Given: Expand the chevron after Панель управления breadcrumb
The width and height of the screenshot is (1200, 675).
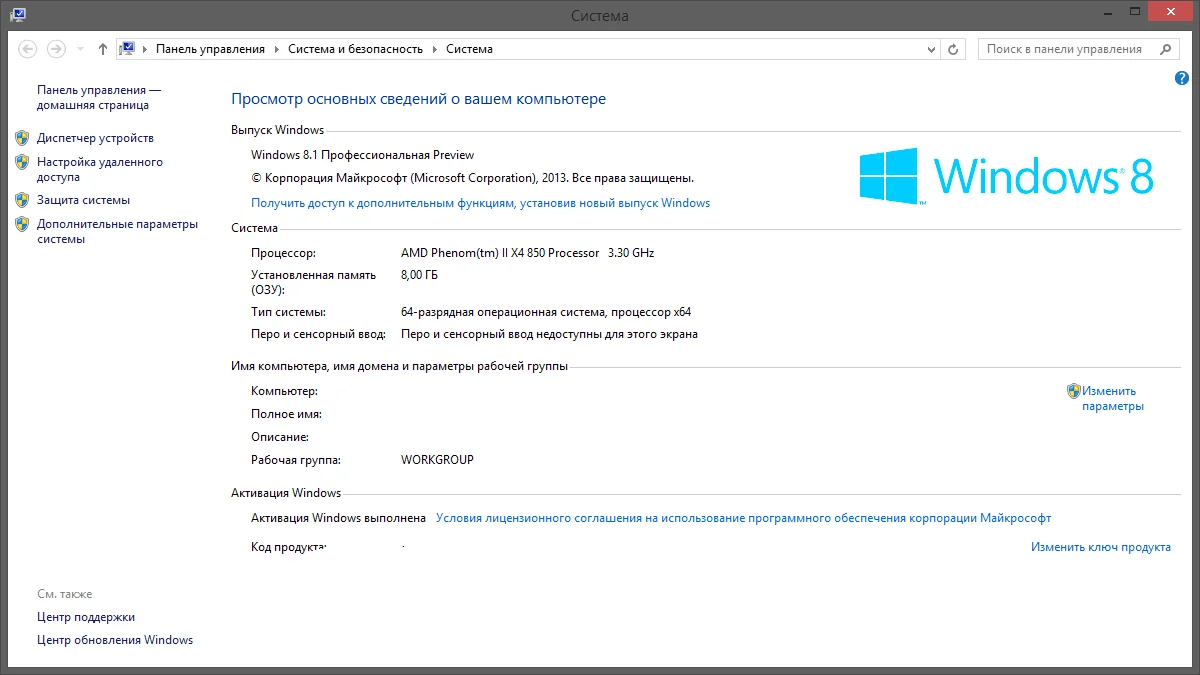Looking at the screenshot, I should pyautogui.click(x=277, y=49).
